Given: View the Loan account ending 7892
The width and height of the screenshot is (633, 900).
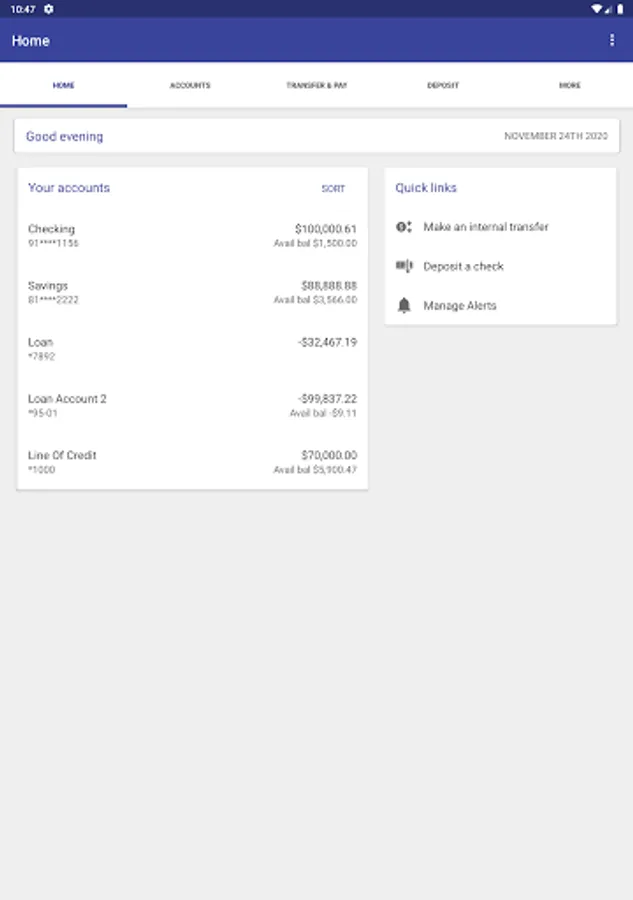Looking at the screenshot, I should 192,349.
